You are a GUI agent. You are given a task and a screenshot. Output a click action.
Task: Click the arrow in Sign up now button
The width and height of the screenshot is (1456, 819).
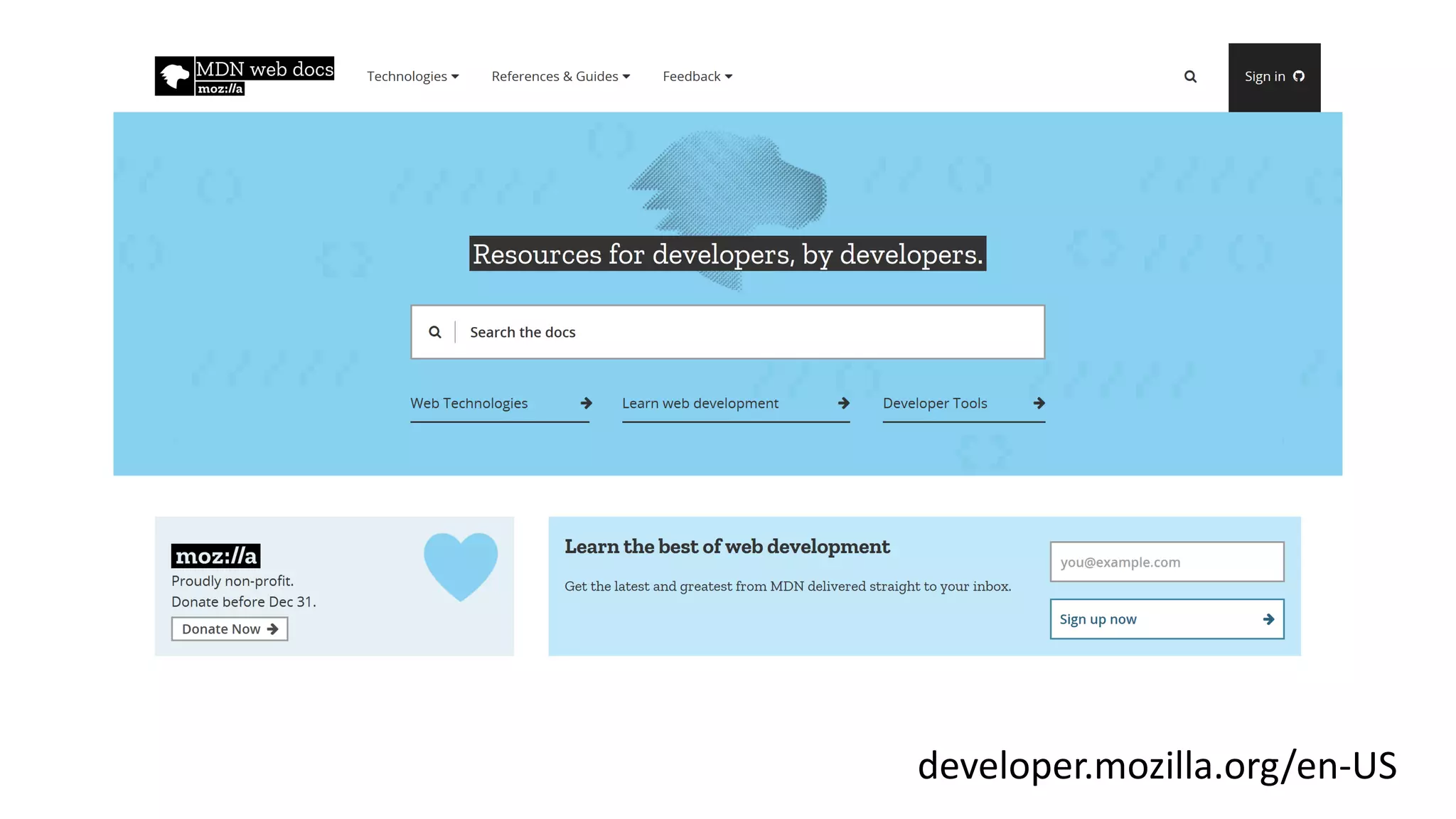[1268, 619]
